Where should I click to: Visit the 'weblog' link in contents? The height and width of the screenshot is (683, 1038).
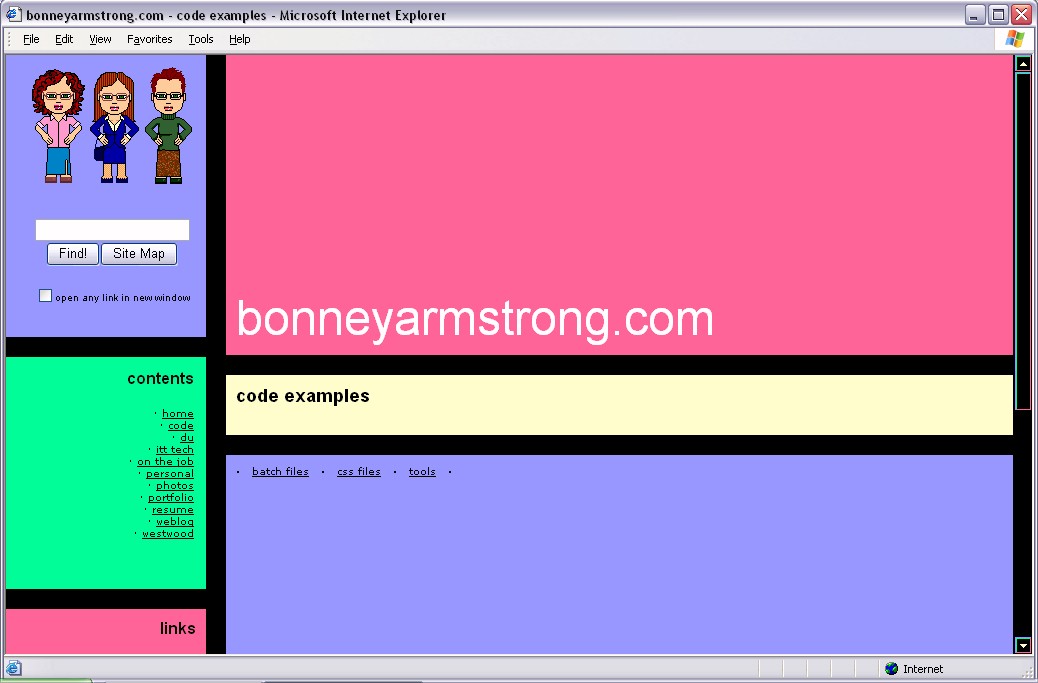click(x=175, y=522)
